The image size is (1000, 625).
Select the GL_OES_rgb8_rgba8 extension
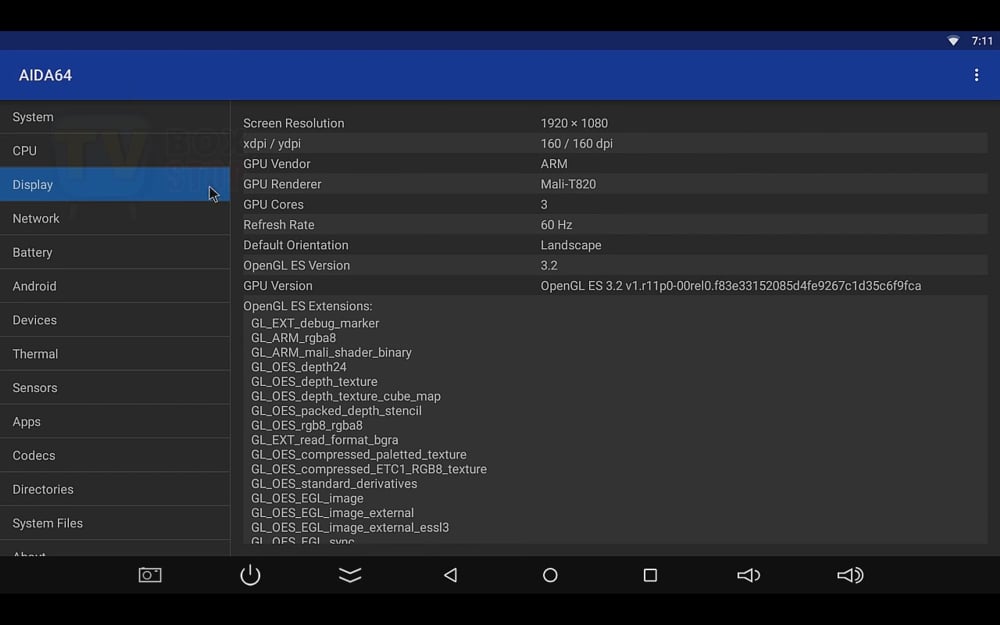pyautogui.click(x=307, y=425)
